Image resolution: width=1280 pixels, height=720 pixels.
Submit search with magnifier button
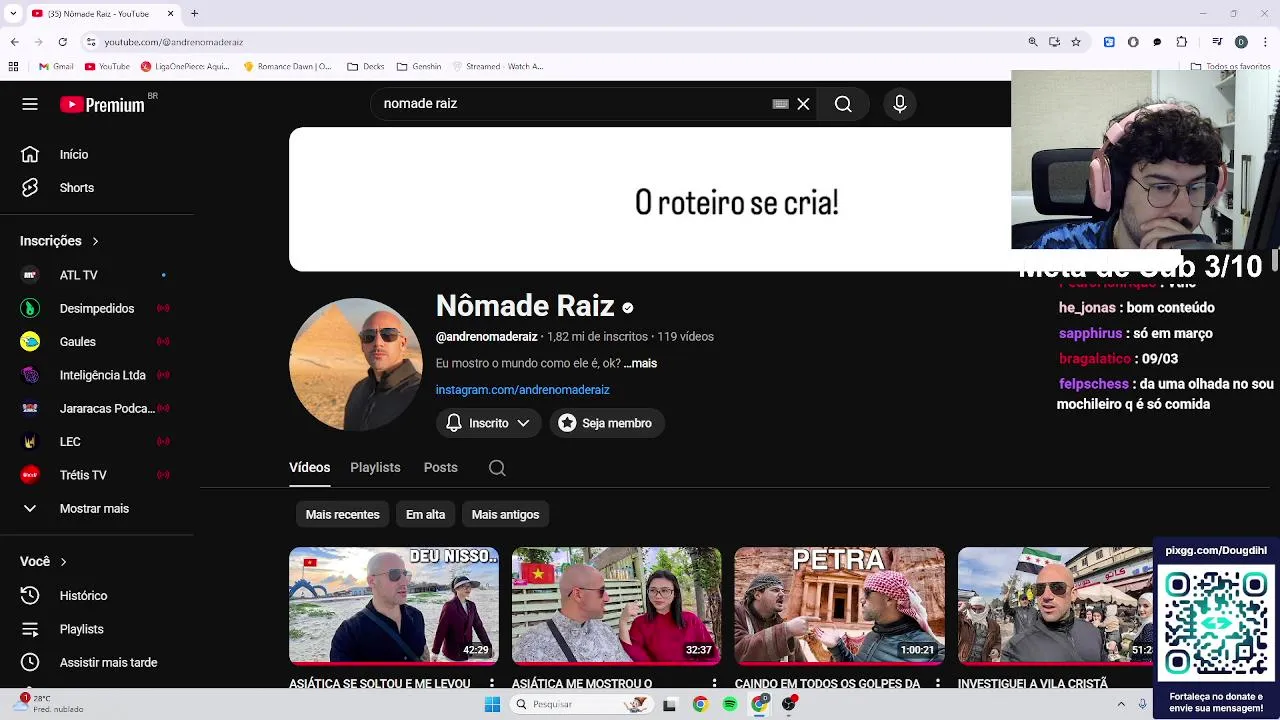(843, 104)
